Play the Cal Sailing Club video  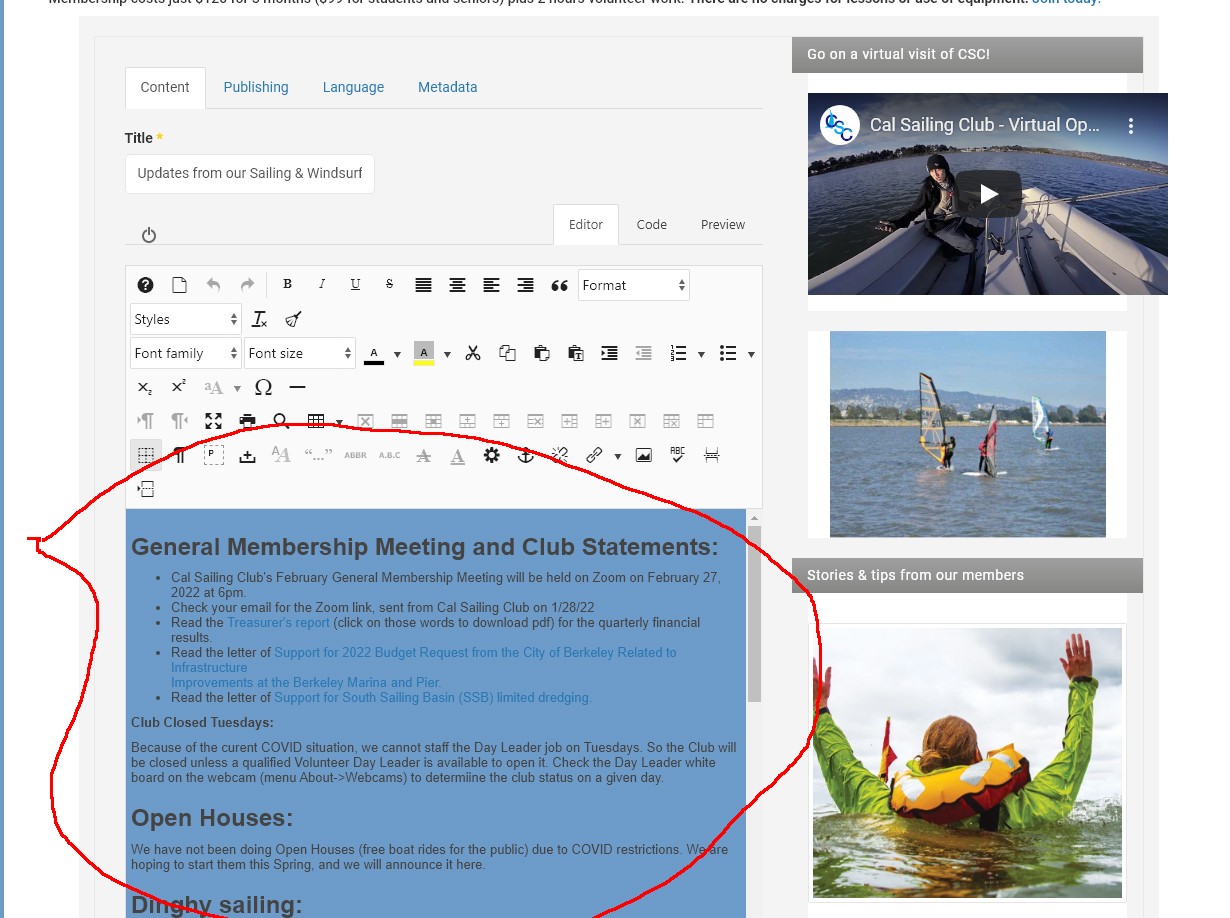(x=988, y=194)
